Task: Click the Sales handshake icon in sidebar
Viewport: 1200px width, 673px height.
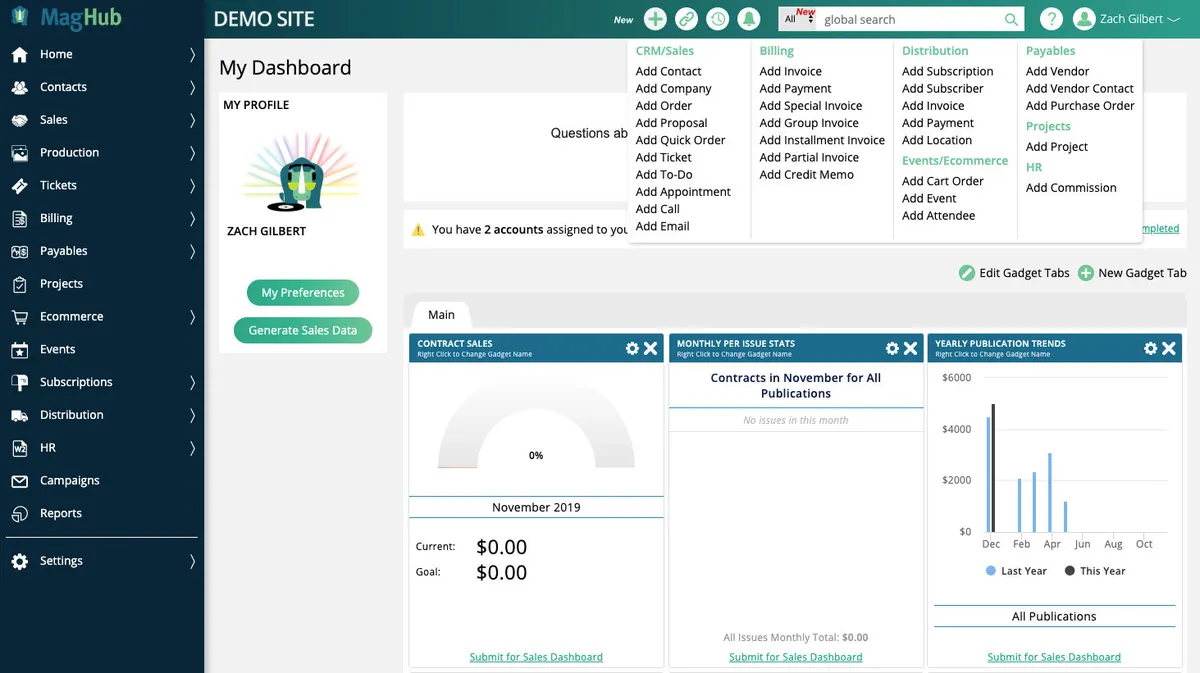Action: pyautogui.click(x=19, y=120)
